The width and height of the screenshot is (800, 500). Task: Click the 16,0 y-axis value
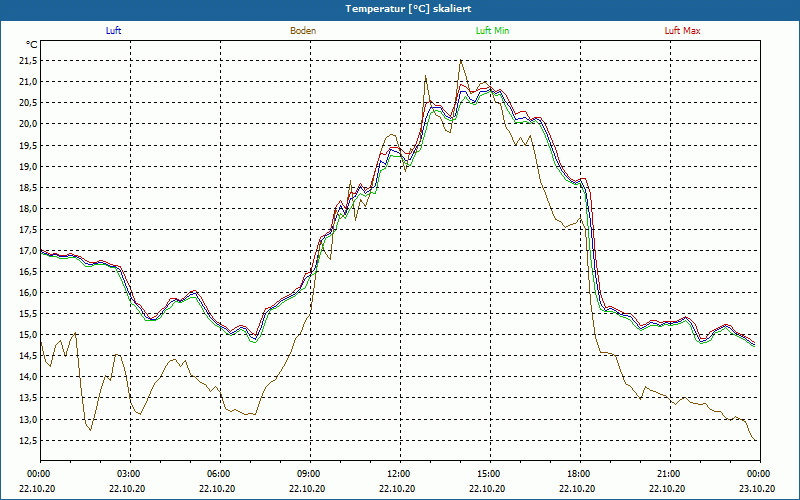[x=28, y=293]
